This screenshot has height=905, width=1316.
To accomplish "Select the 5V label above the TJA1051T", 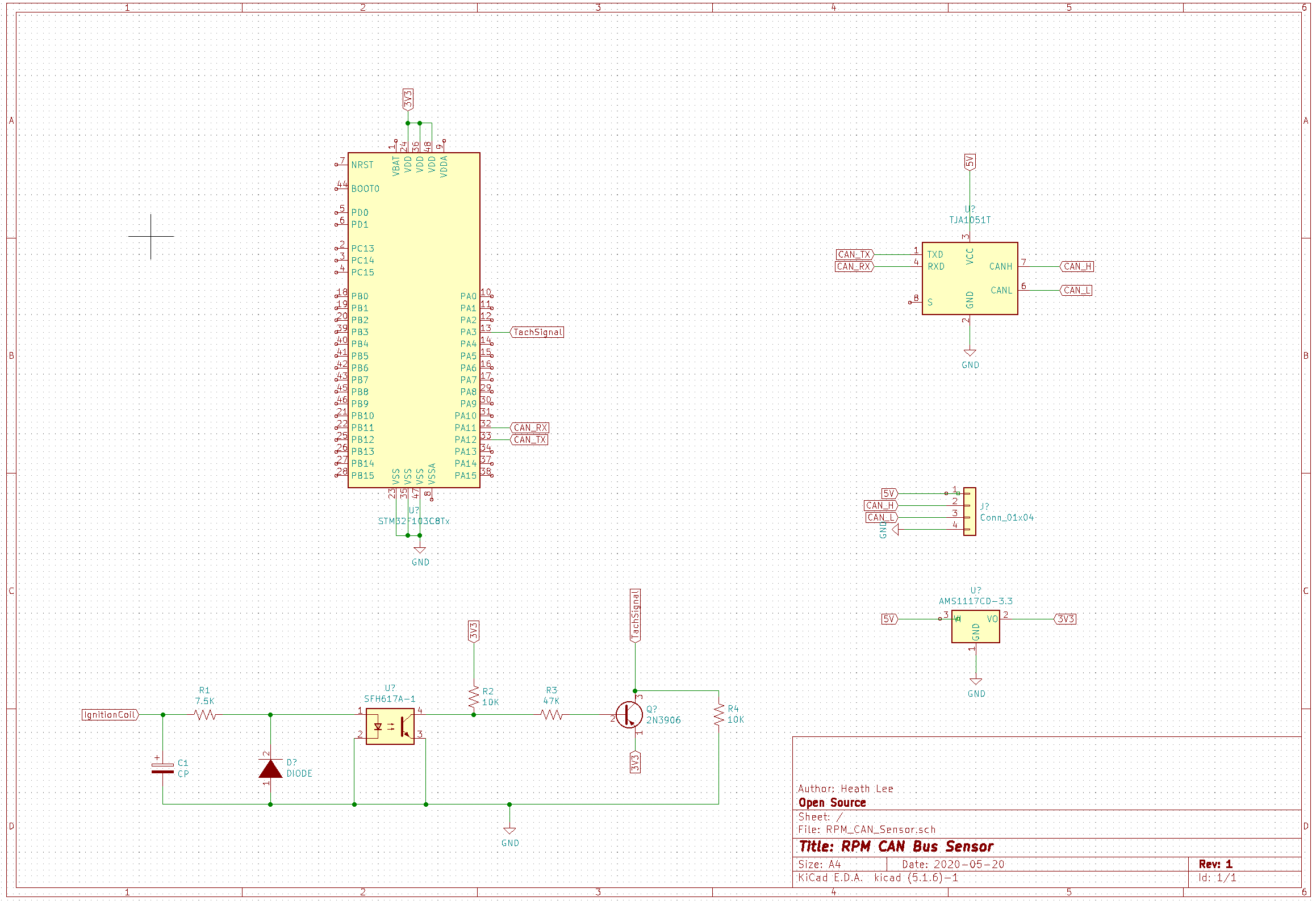I will (x=970, y=162).
